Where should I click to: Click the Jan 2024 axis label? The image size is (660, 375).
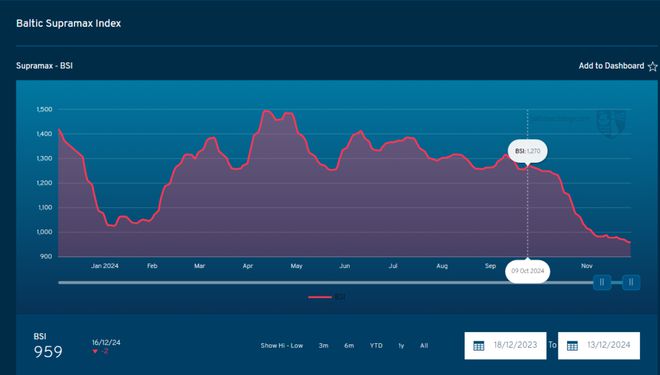coord(105,266)
